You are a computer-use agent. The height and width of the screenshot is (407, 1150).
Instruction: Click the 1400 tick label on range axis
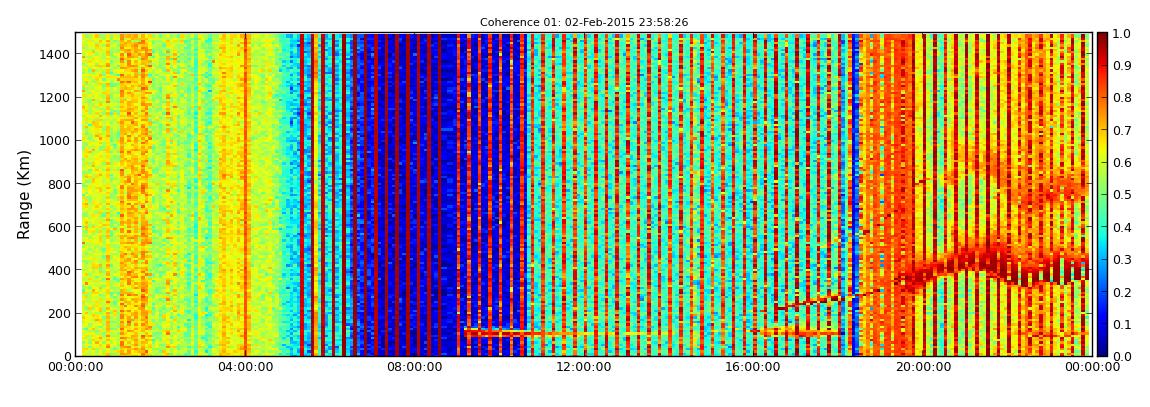[x=56, y=54]
